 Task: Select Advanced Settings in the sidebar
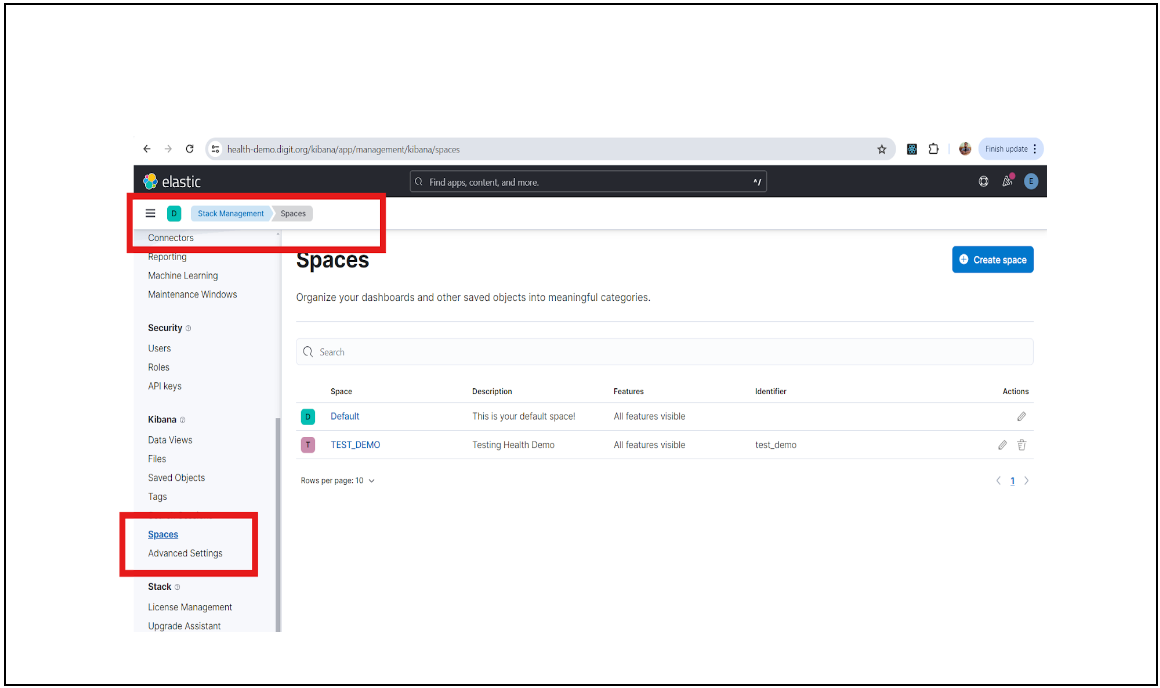coord(185,553)
